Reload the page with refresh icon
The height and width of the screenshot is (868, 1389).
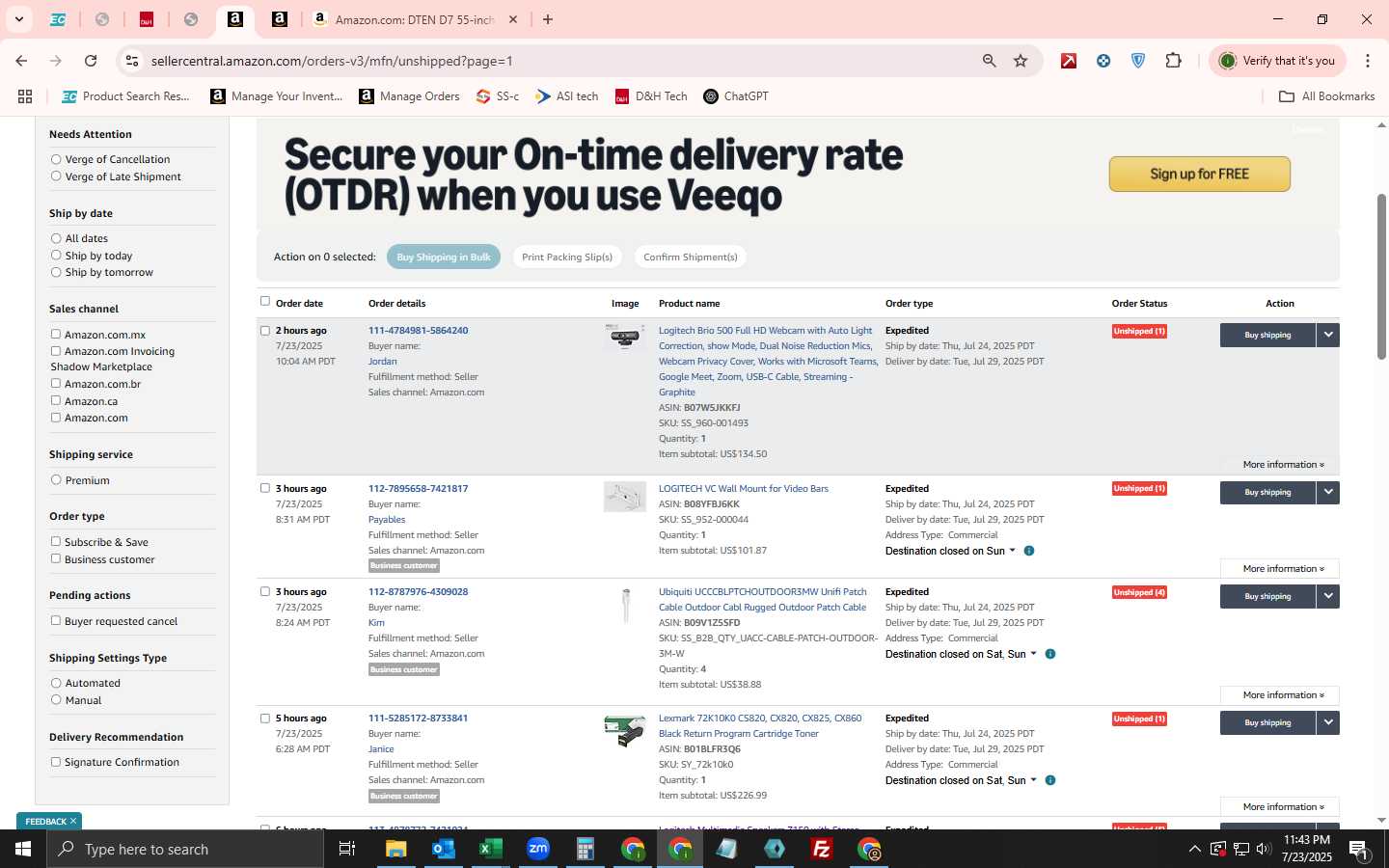pos(91,61)
